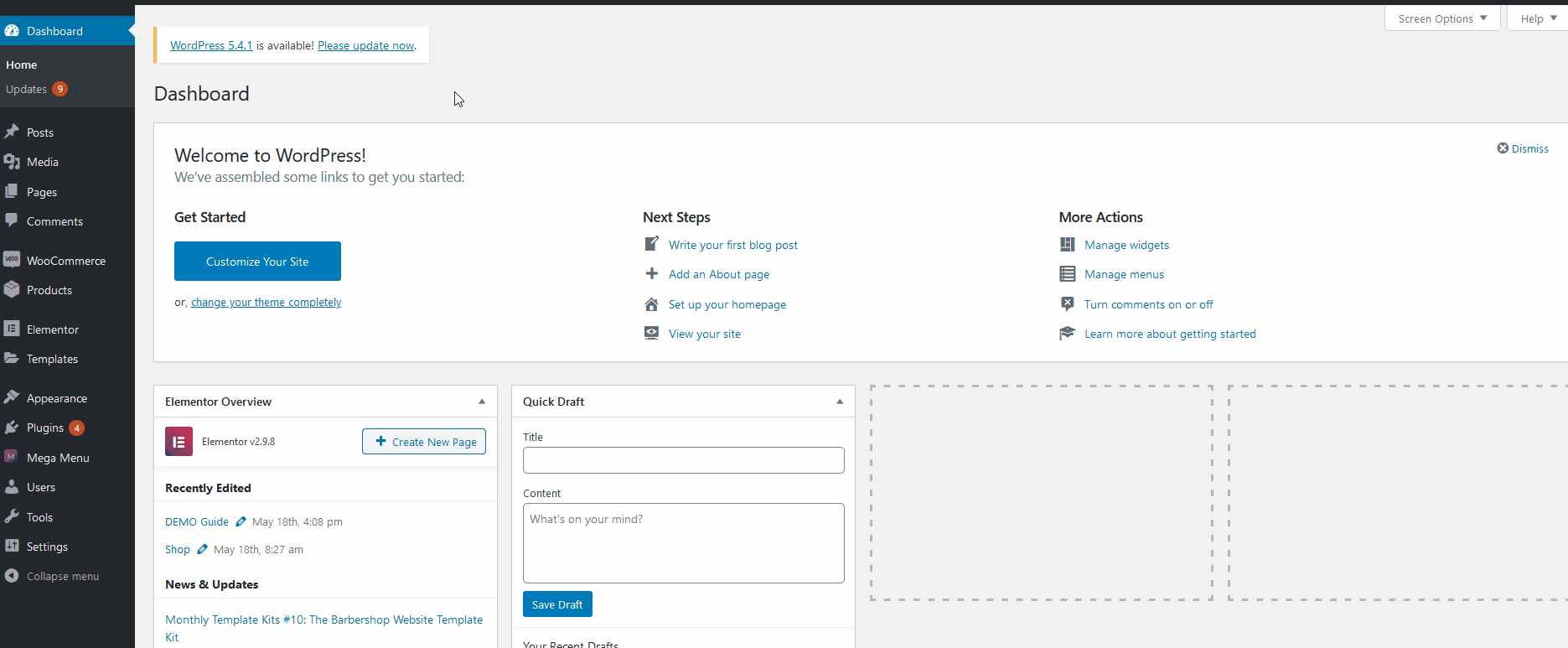Click the widgets icon beside Manage widgets
This screenshot has height=648, width=1568.
[1067, 245]
